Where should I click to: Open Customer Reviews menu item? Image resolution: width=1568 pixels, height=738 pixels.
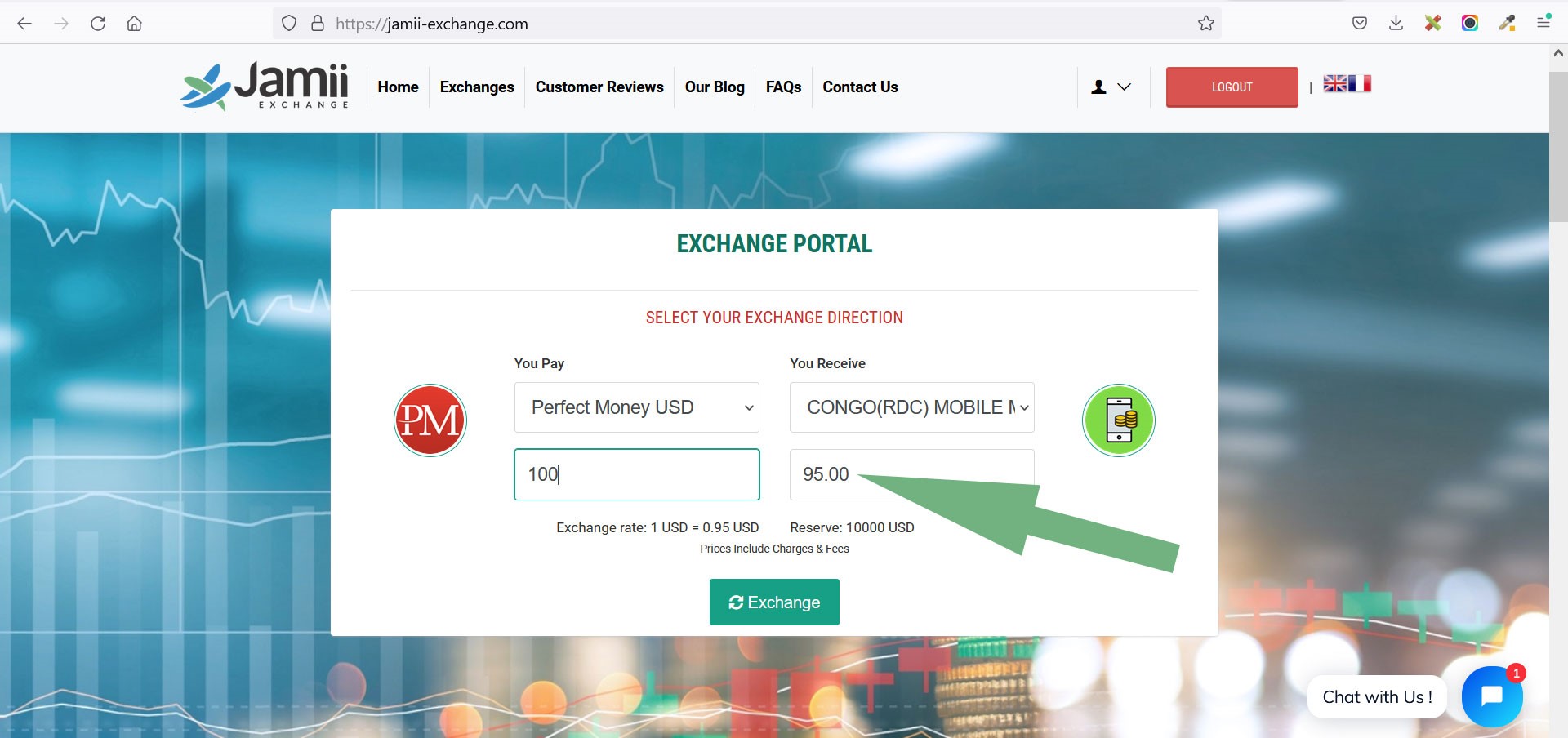pos(599,87)
